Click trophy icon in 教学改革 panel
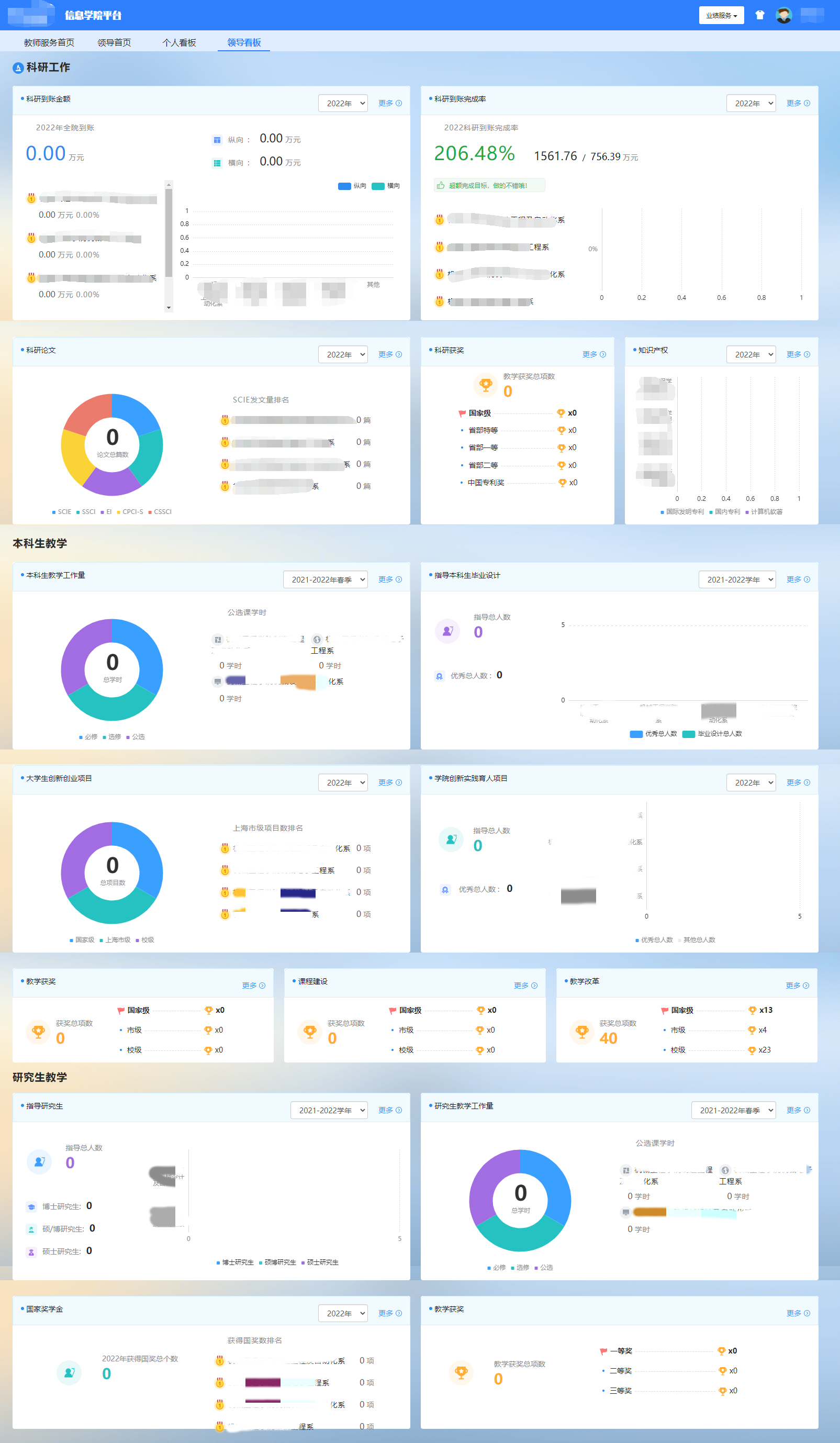The width and height of the screenshot is (840, 1443). (x=582, y=1032)
